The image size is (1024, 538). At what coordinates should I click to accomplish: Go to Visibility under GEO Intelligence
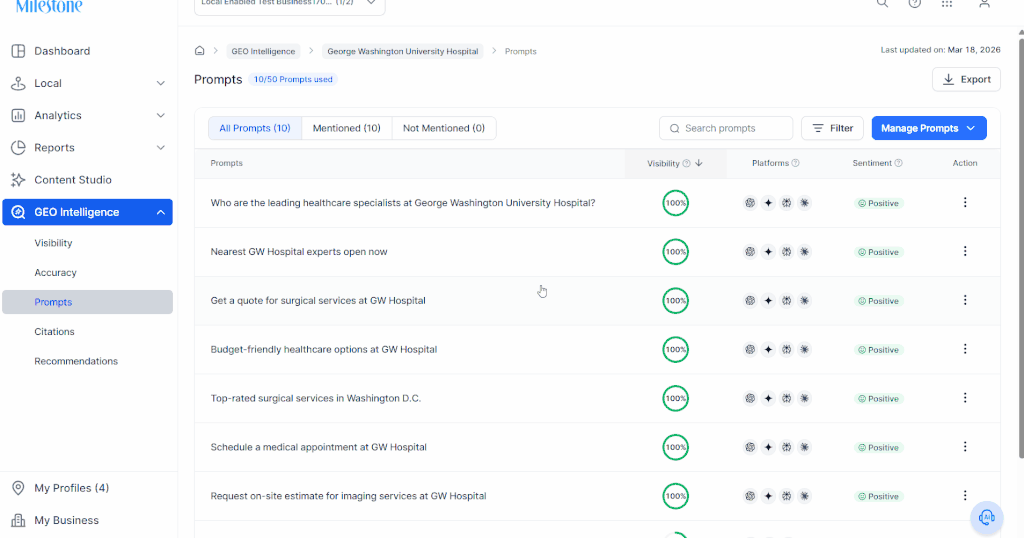[x=54, y=243]
